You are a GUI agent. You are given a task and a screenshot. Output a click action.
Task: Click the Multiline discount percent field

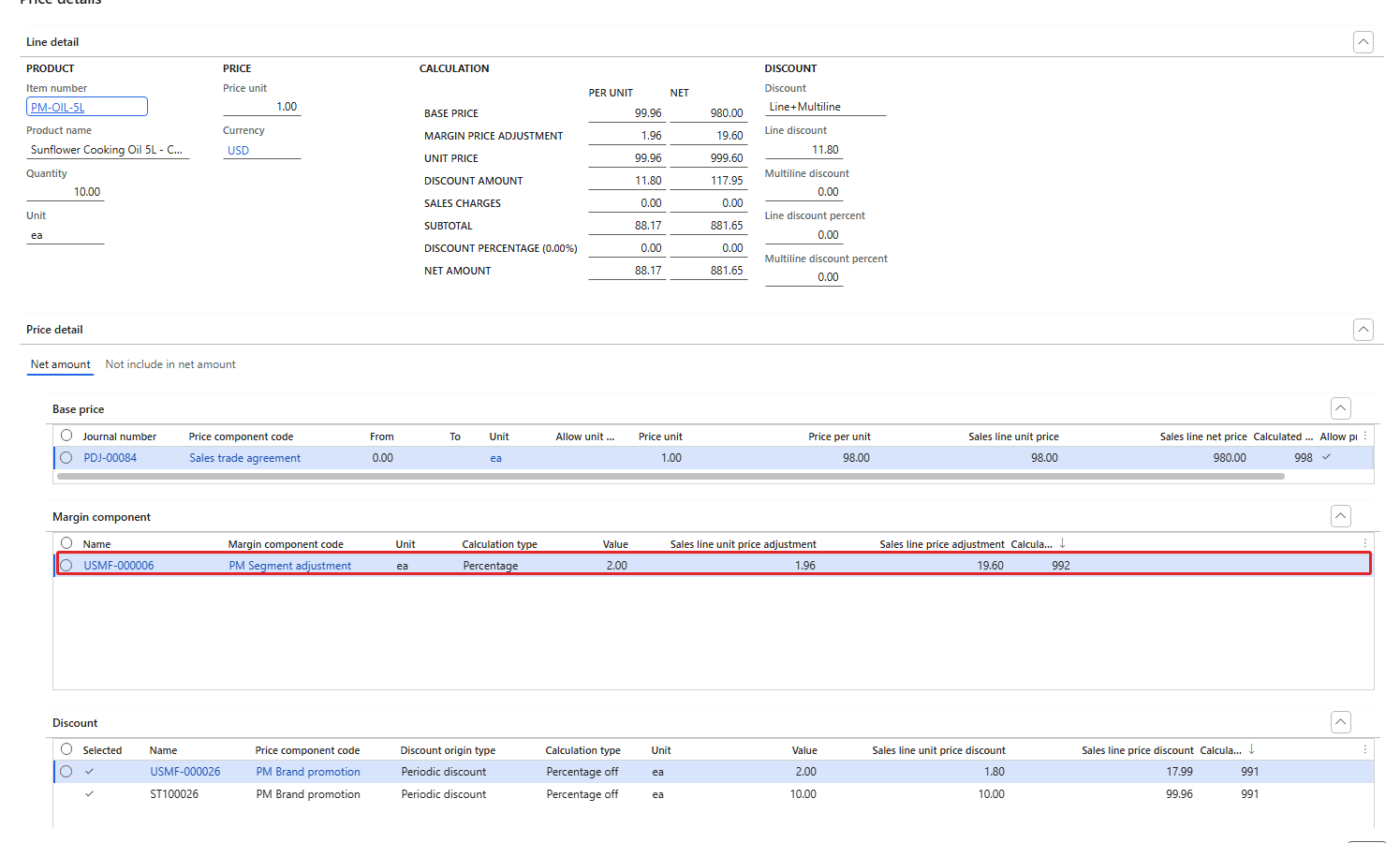click(803, 277)
